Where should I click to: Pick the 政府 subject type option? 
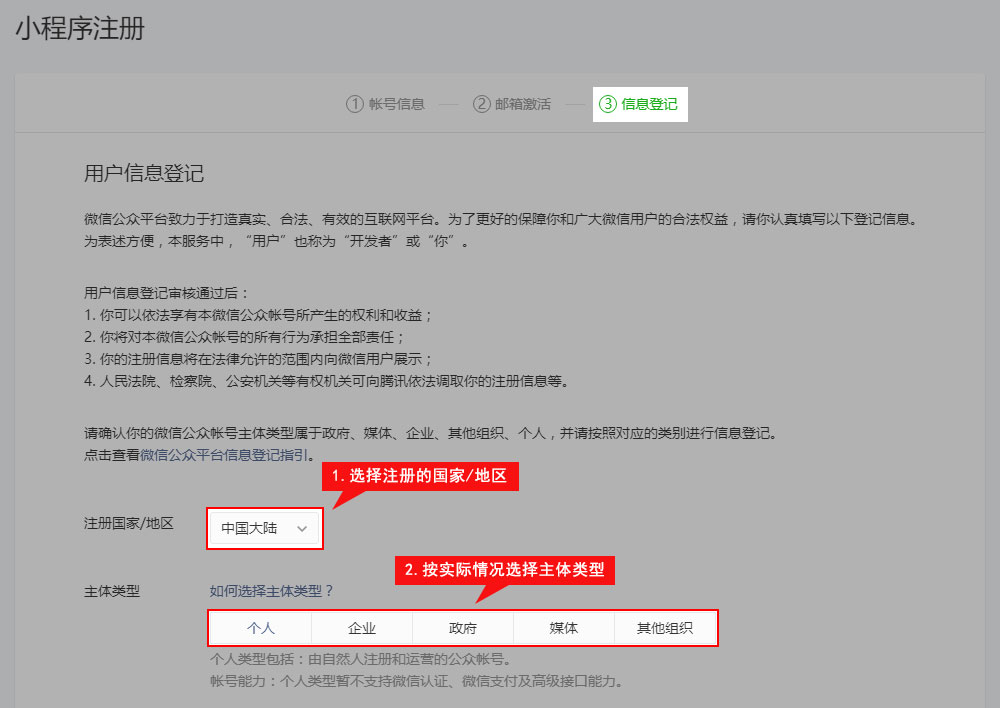coord(463,628)
